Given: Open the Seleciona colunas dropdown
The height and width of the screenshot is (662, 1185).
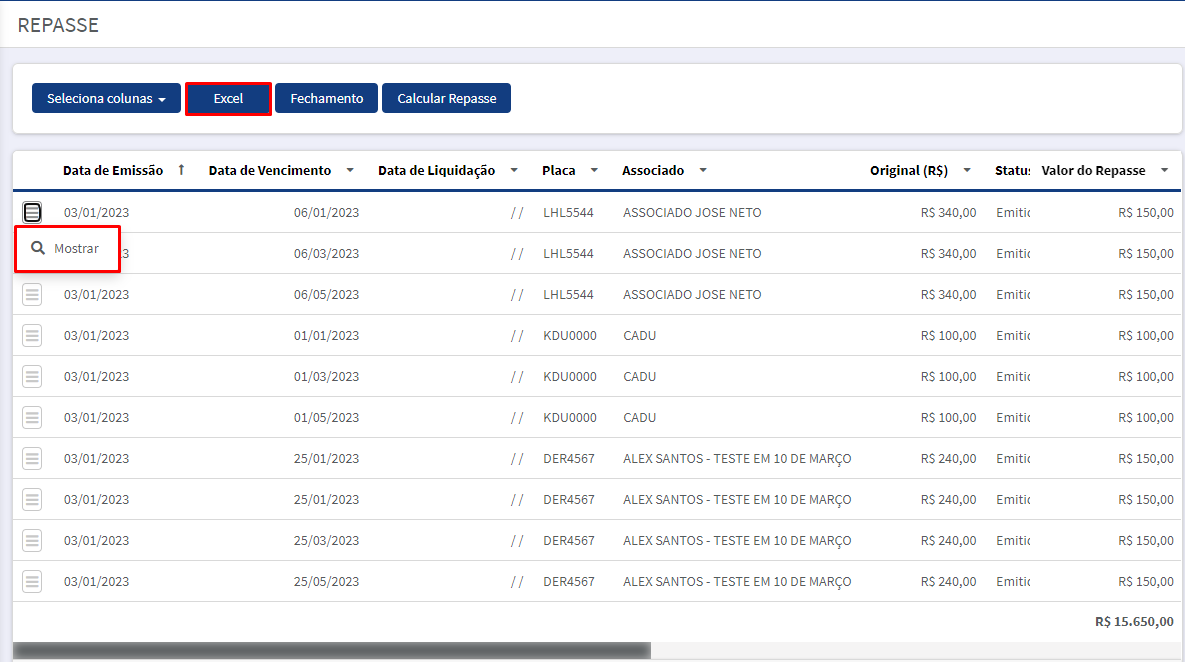Looking at the screenshot, I should 106,98.
